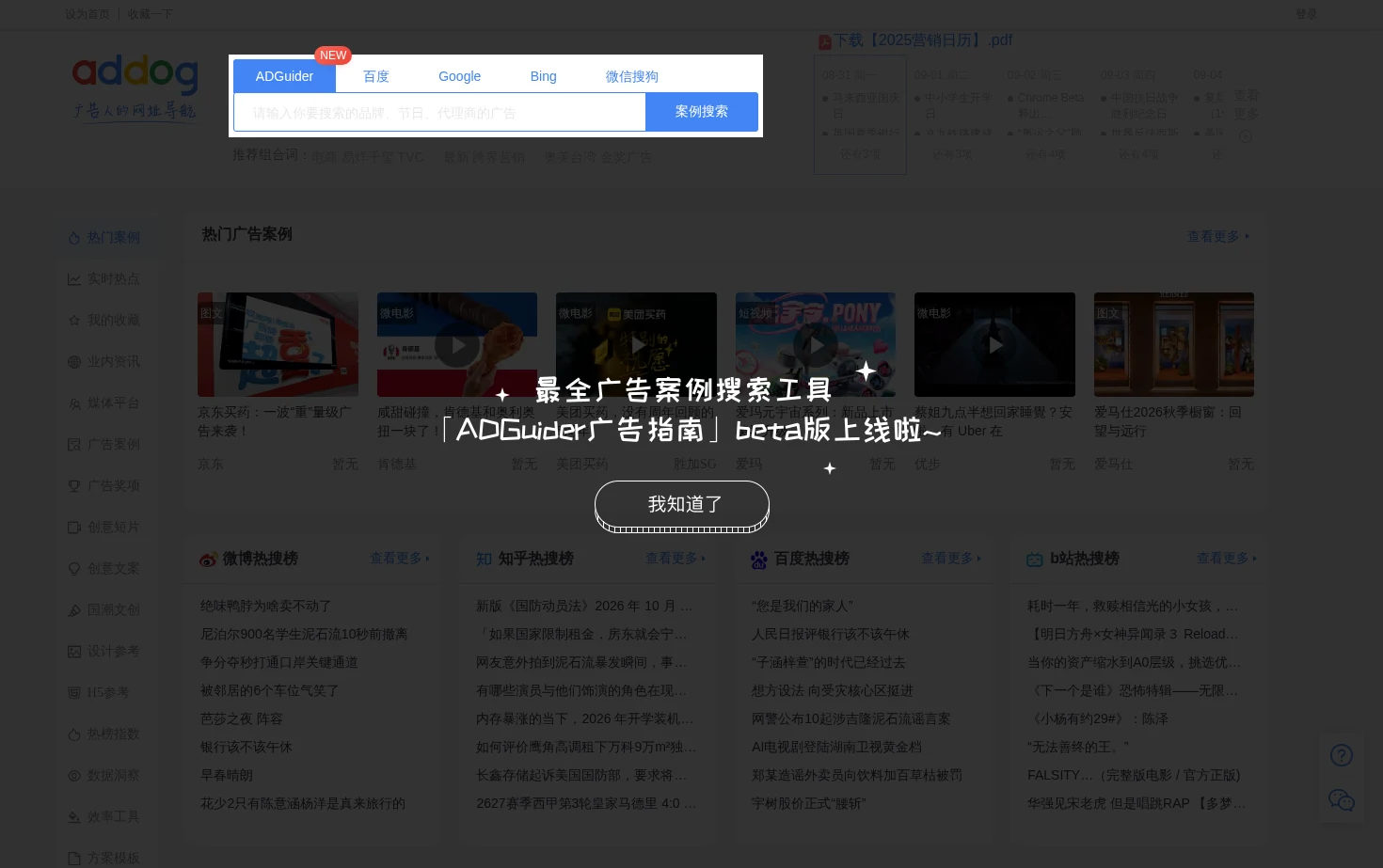Switch to the 微信搜狗 search tab

pos(631,76)
